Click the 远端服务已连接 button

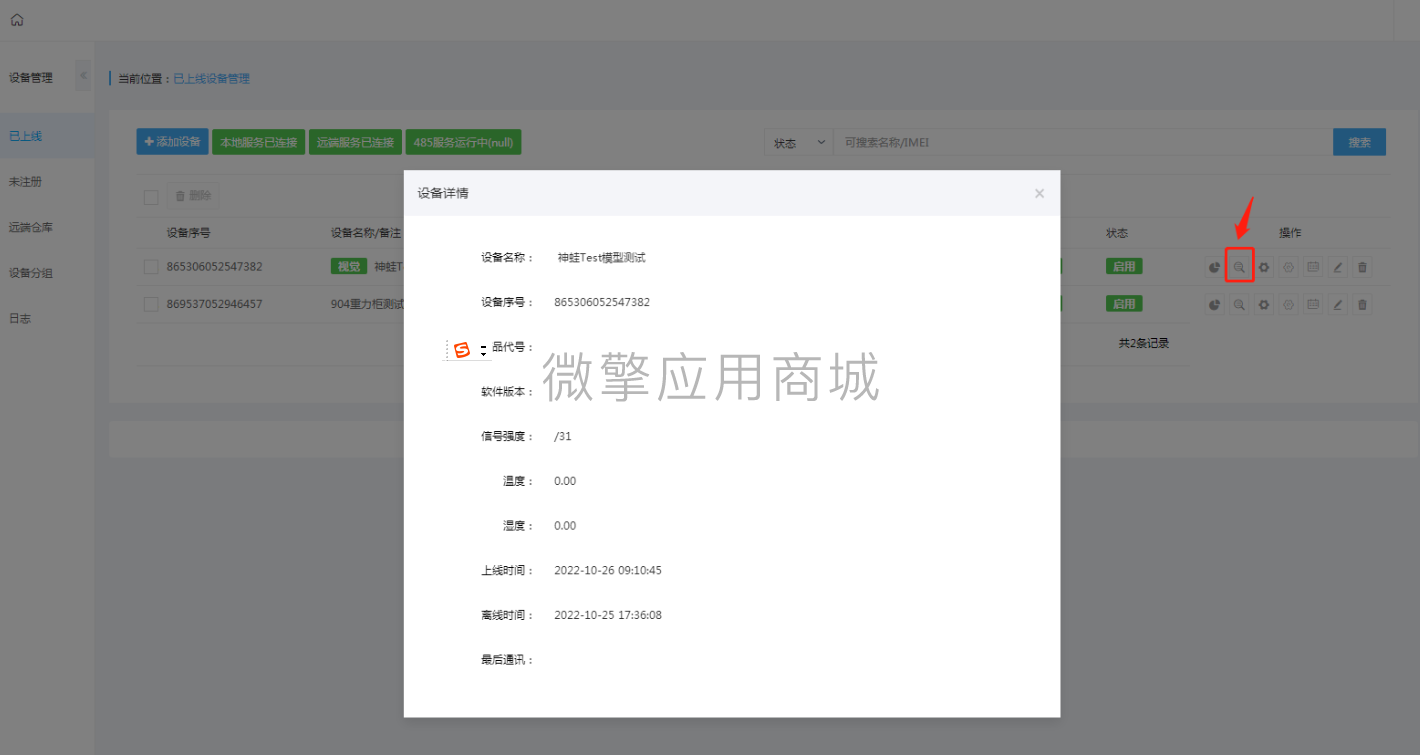355,142
